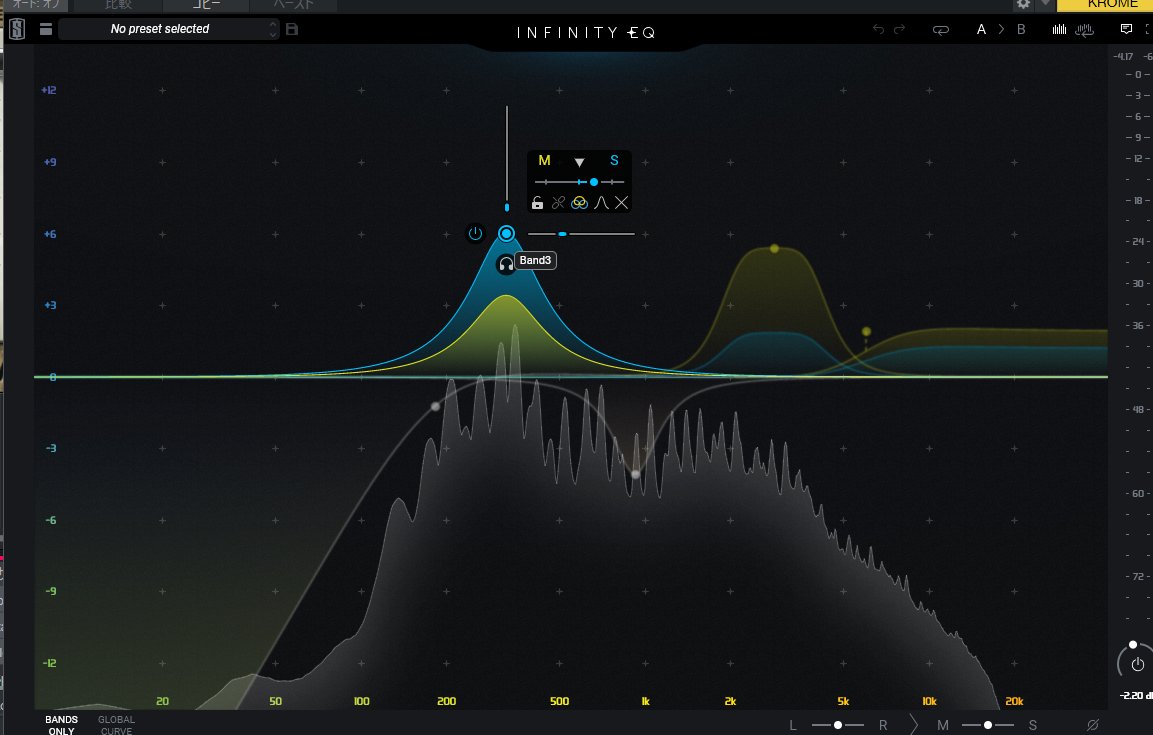Toggle the output power button
1153x735 pixels.
[x=1138, y=664]
